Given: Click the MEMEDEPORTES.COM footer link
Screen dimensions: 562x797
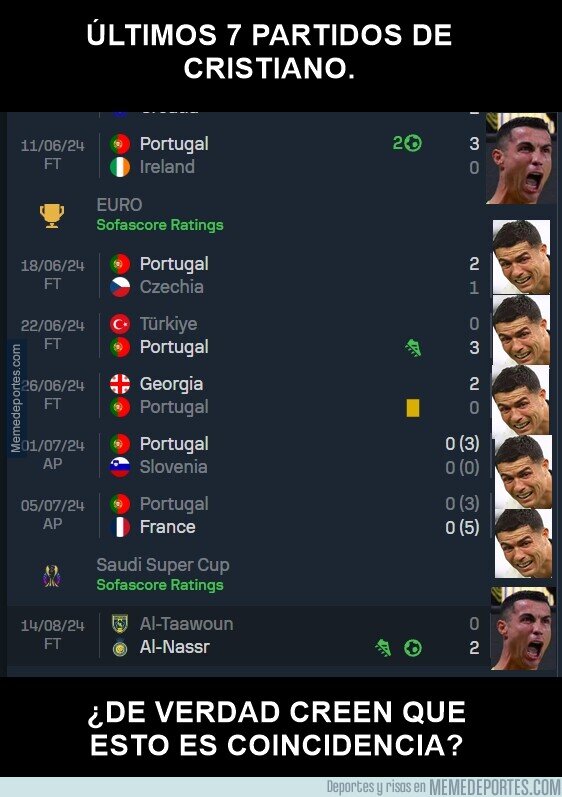Looking at the screenshot, I should click(494, 787).
